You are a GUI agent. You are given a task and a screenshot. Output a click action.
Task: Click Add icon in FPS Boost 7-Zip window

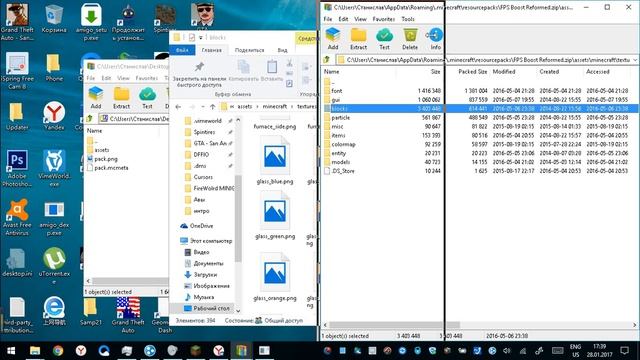click(x=333, y=39)
